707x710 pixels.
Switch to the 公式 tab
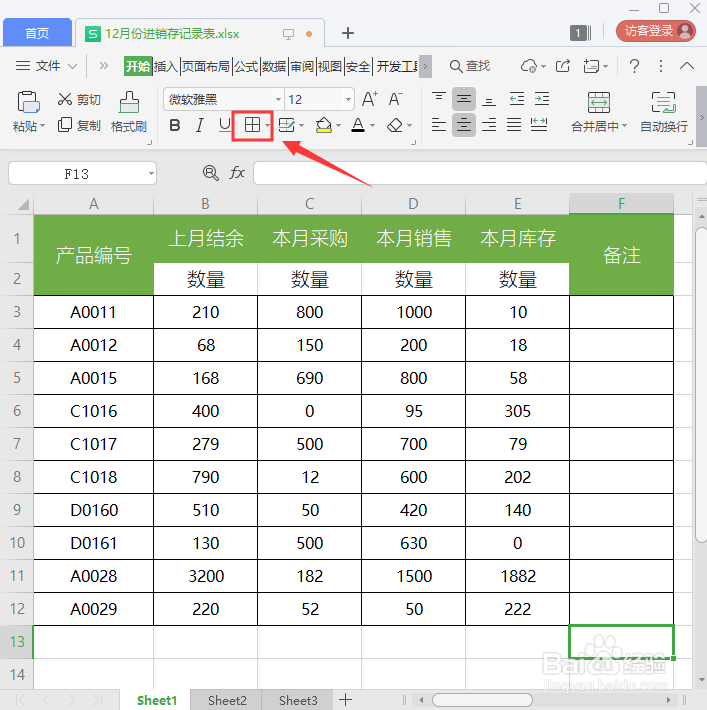tap(246, 67)
